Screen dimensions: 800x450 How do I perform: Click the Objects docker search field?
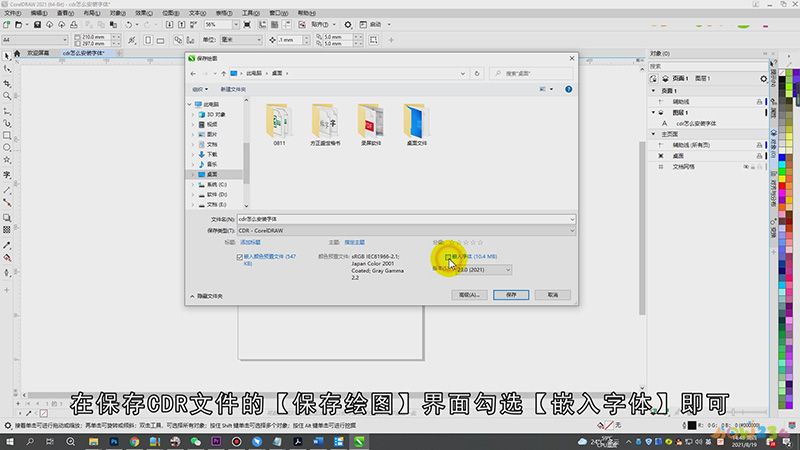coord(708,66)
